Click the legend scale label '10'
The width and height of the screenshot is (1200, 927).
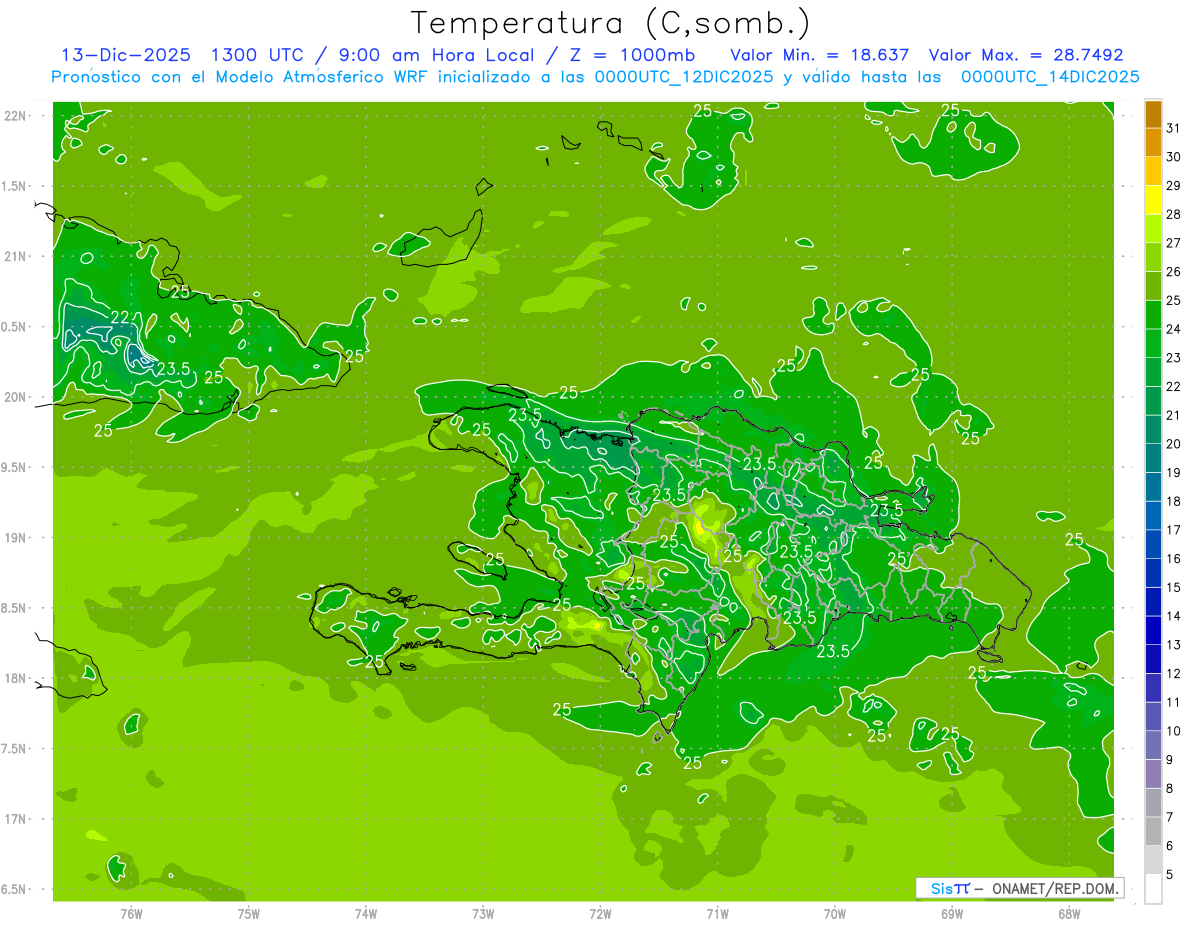pos(1174,731)
